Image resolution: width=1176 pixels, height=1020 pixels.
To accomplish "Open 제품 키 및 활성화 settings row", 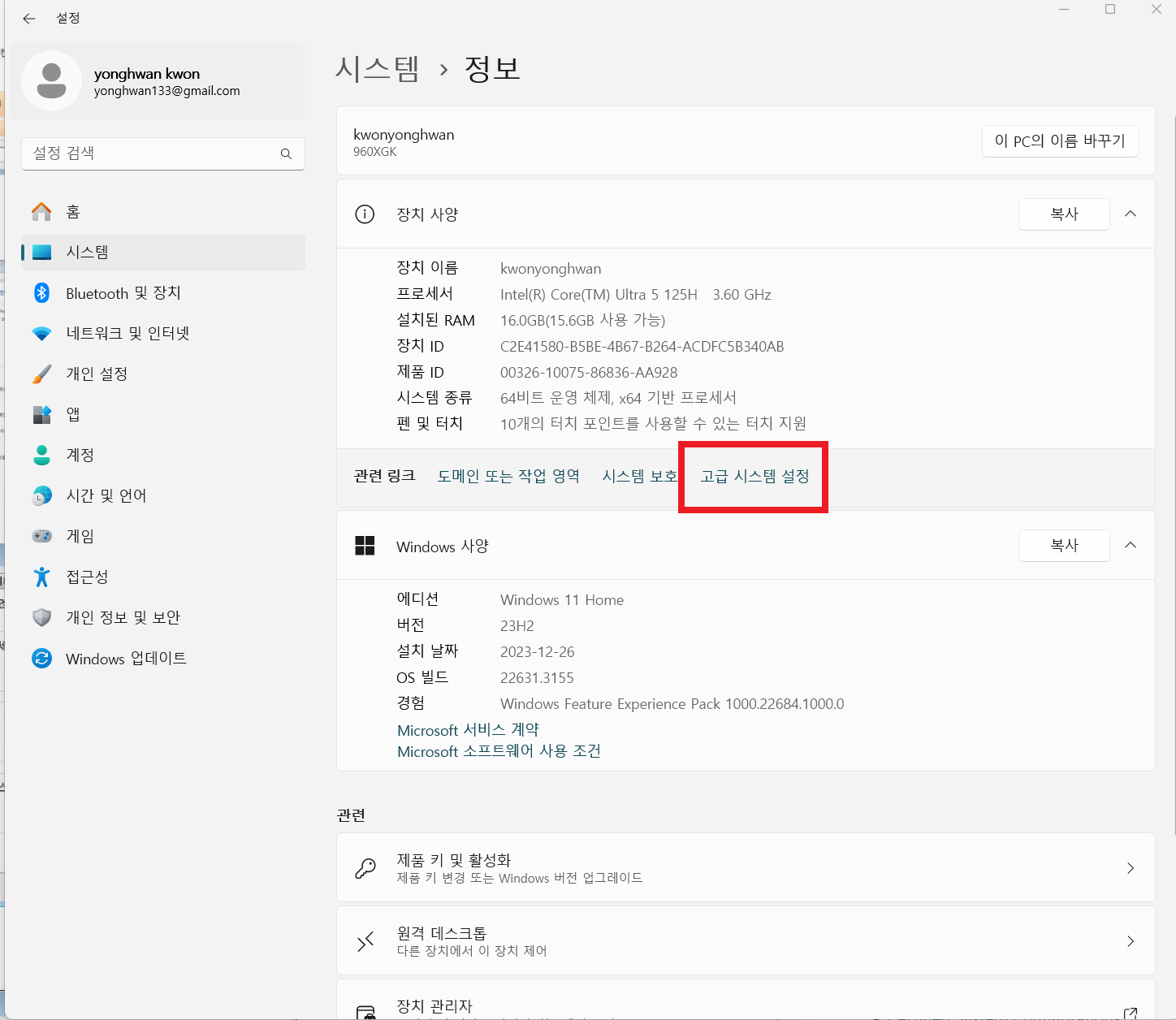I will pyautogui.click(x=746, y=867).
